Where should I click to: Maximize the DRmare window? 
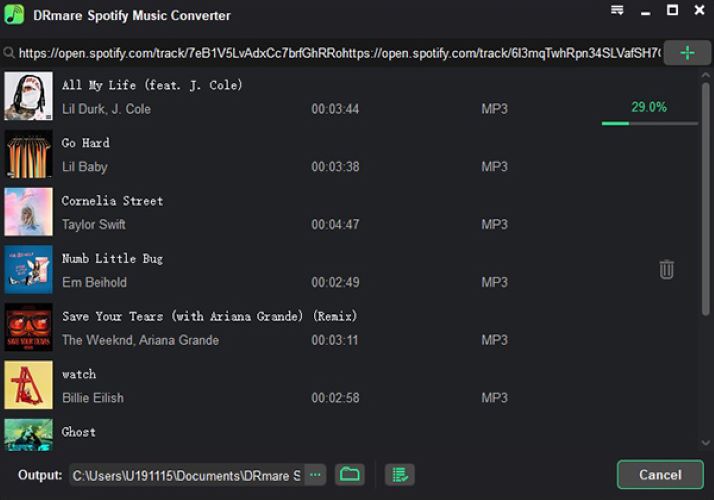click(x=672, y=11)
